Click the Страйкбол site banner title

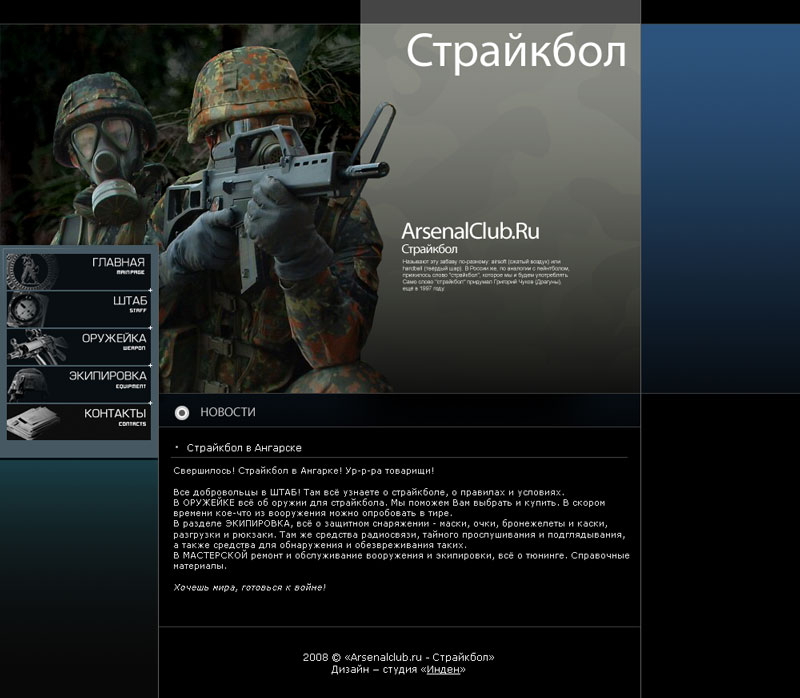tap(517, 50)
